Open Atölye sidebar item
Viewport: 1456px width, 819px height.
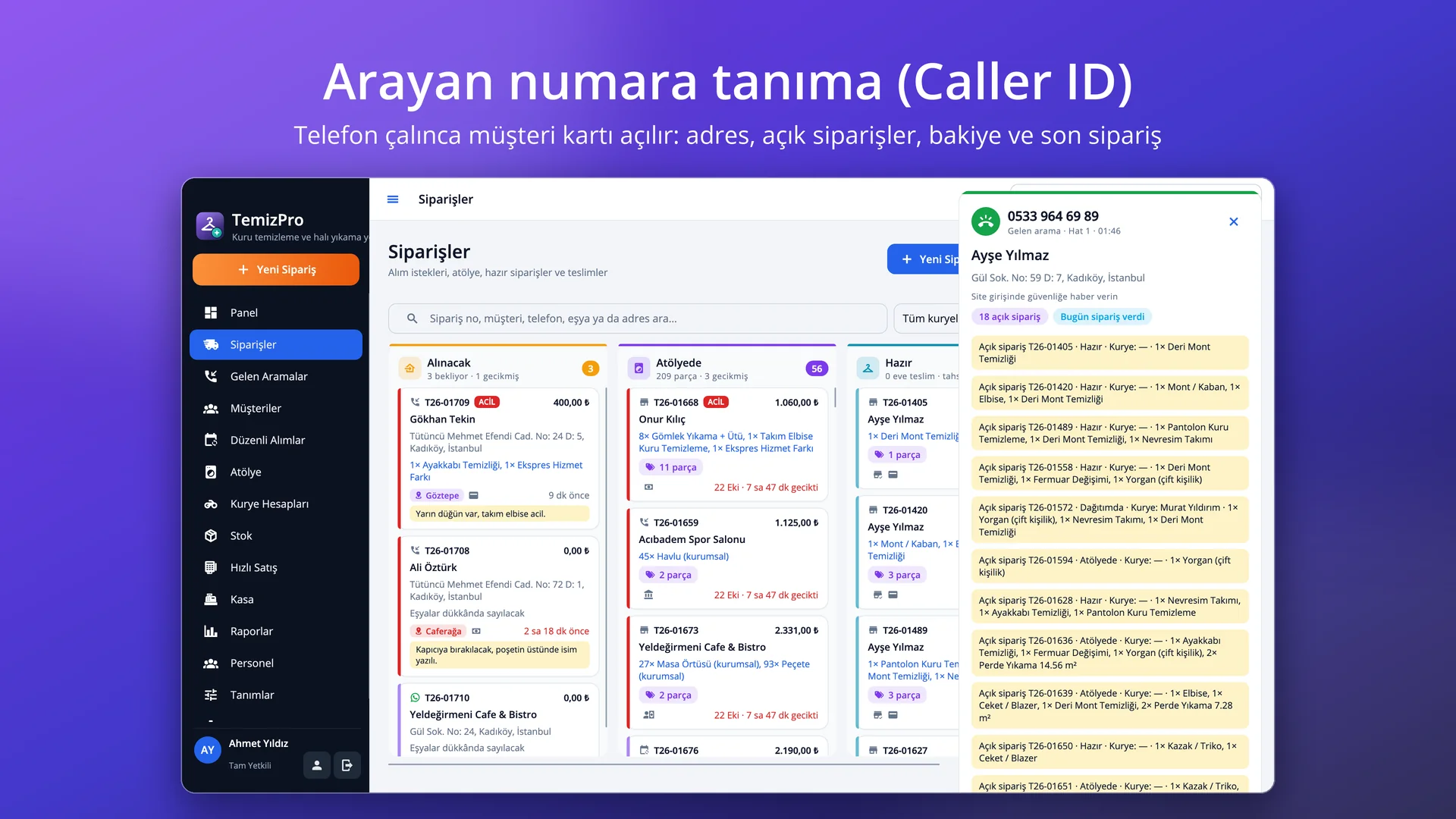coord(276,472)
